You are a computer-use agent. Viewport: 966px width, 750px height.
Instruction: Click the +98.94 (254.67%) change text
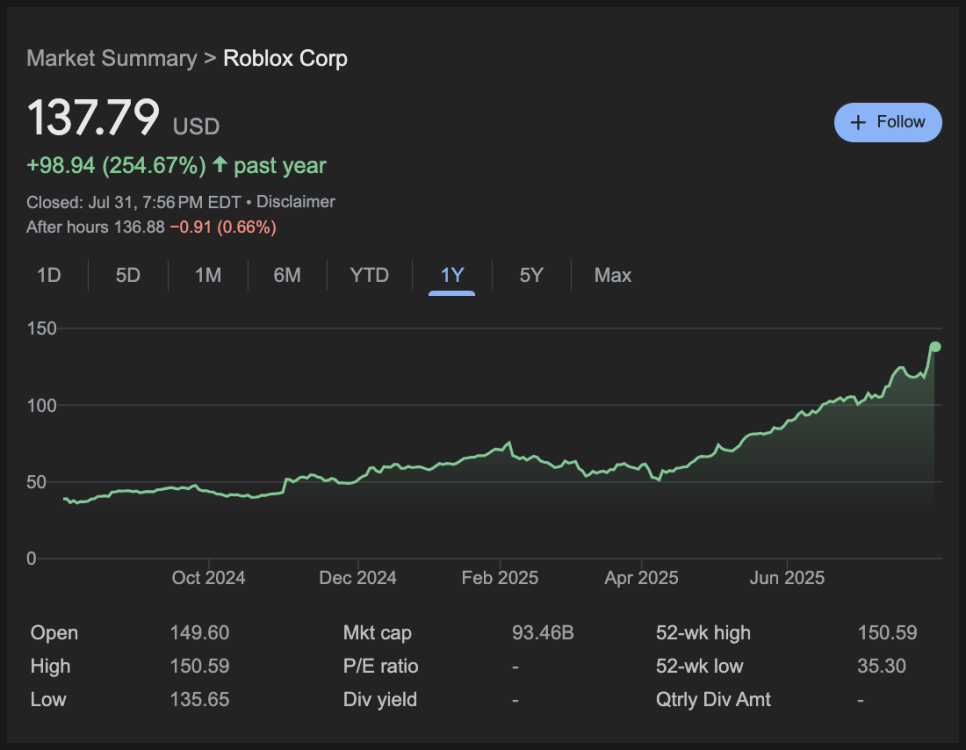pos(116,165)
